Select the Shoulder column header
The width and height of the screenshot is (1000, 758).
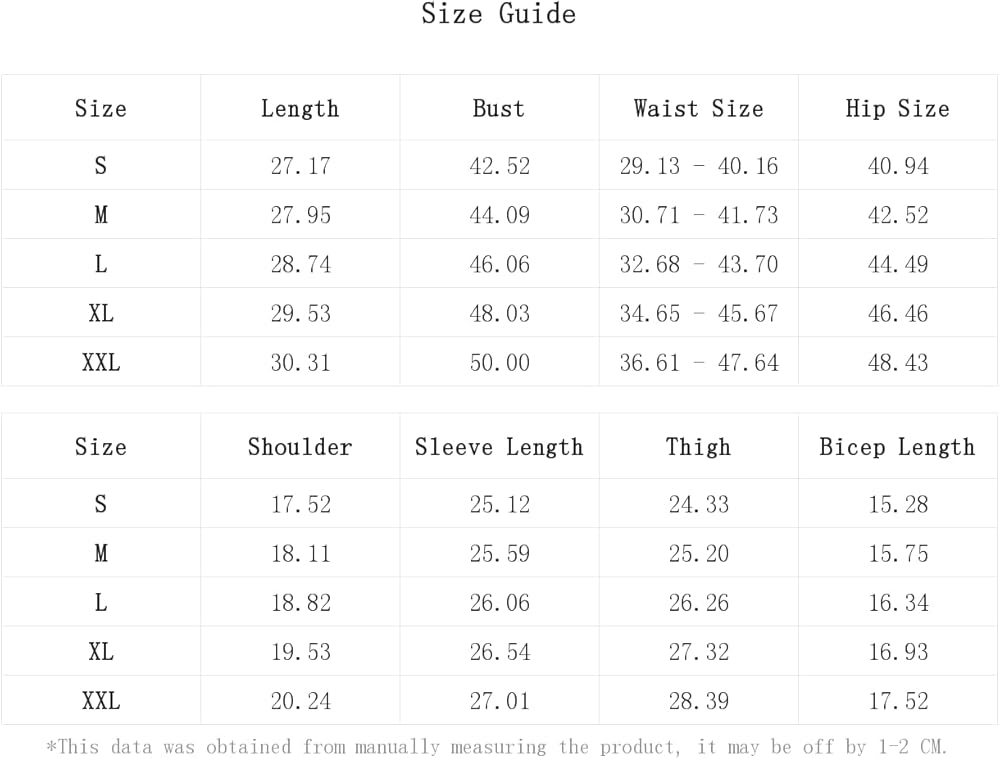coord(300,447)
